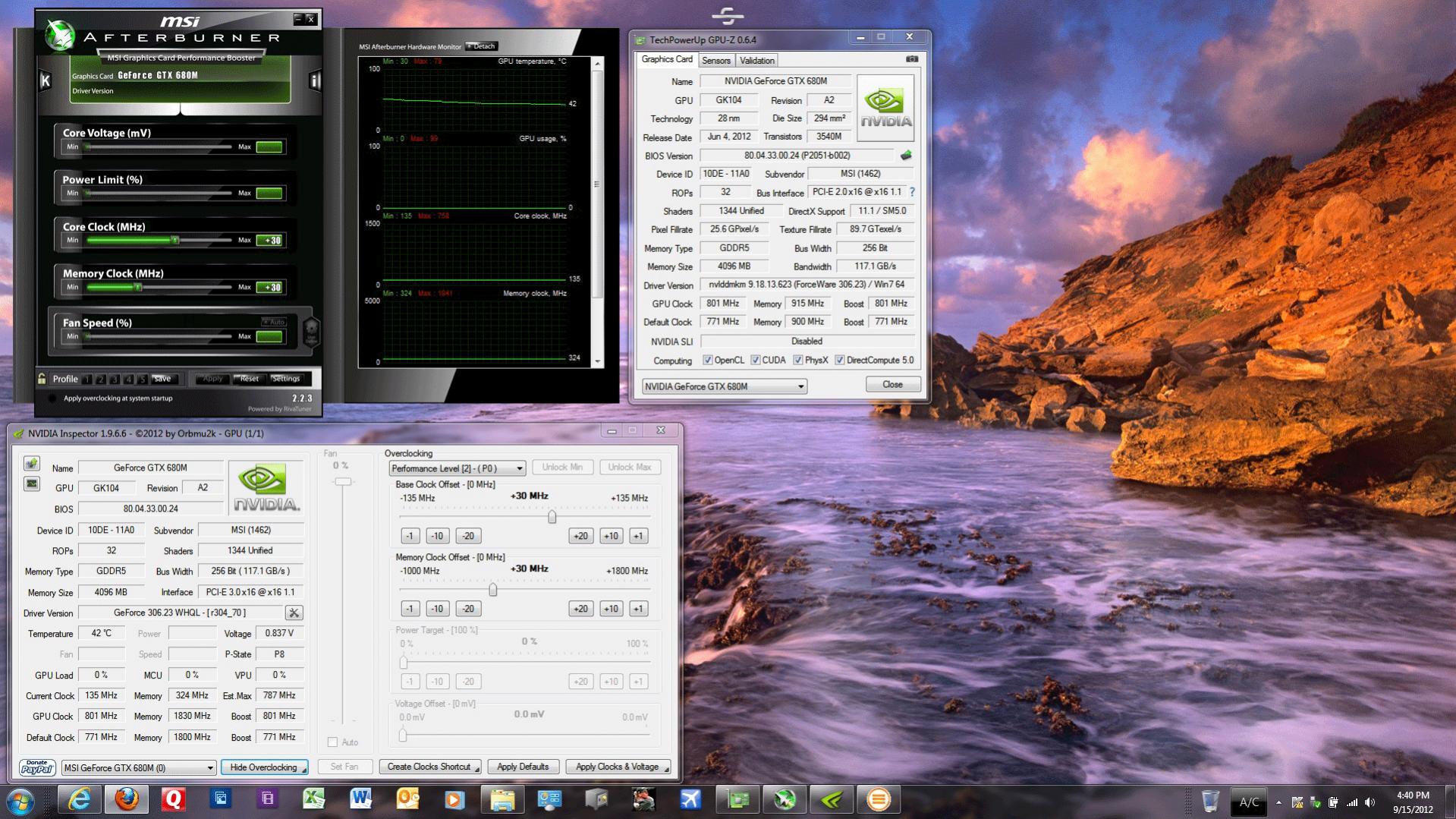Click the volume speaker tray icon
Screen dimensions: 1456x819
(1370, 802)
